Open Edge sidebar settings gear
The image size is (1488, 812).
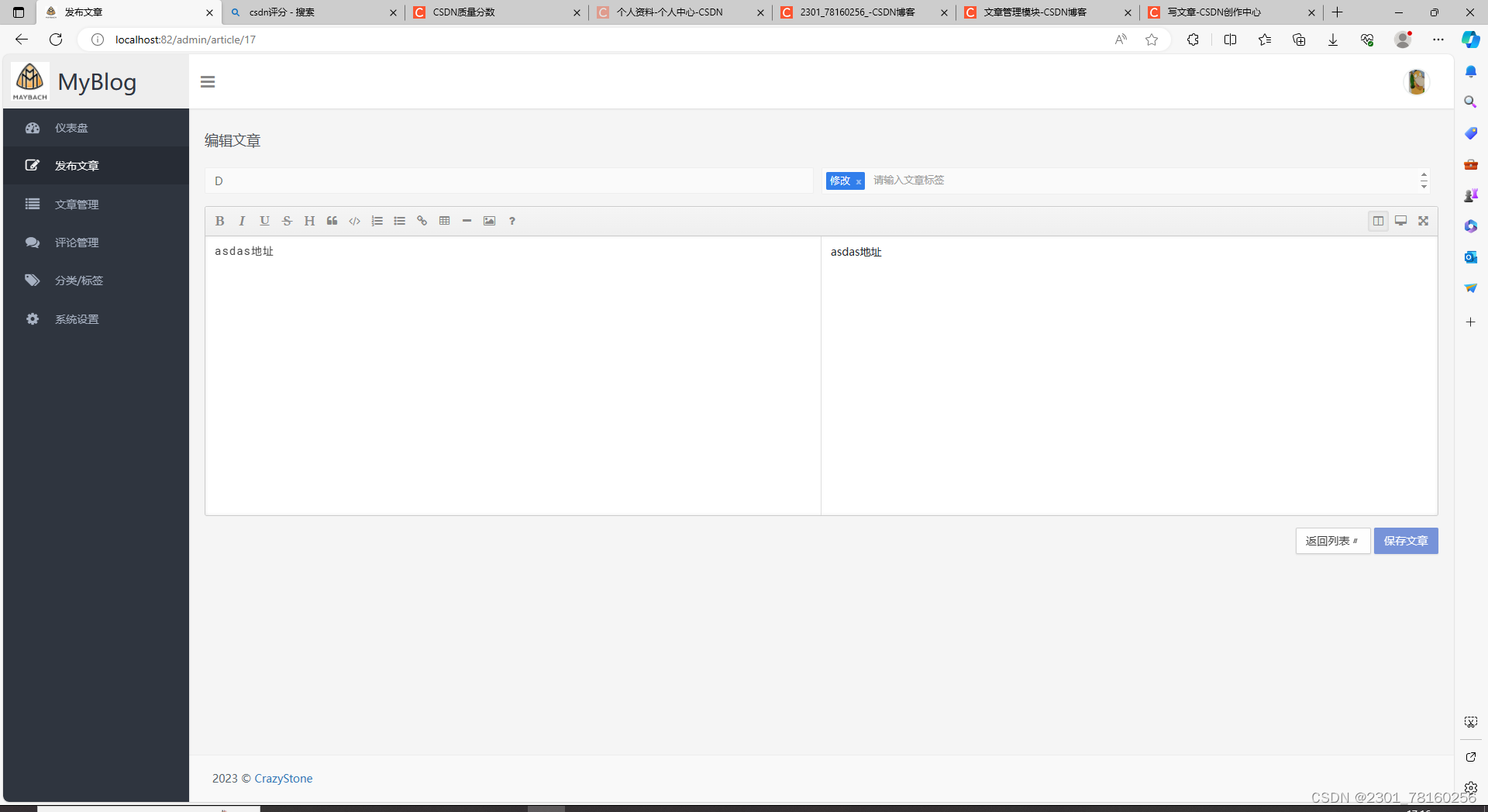click(x=1470, y=787)
